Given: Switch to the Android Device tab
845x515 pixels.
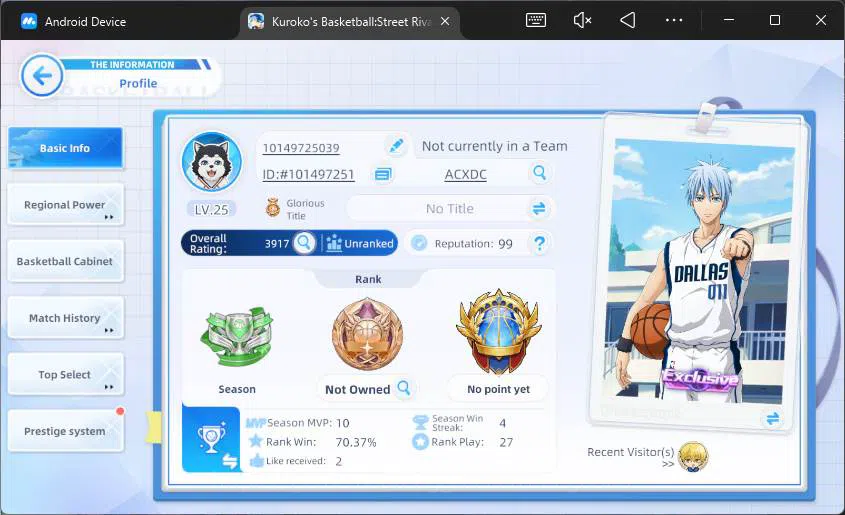Looking at the screenshot, I should pyautogui.click(x=73, y=22).
